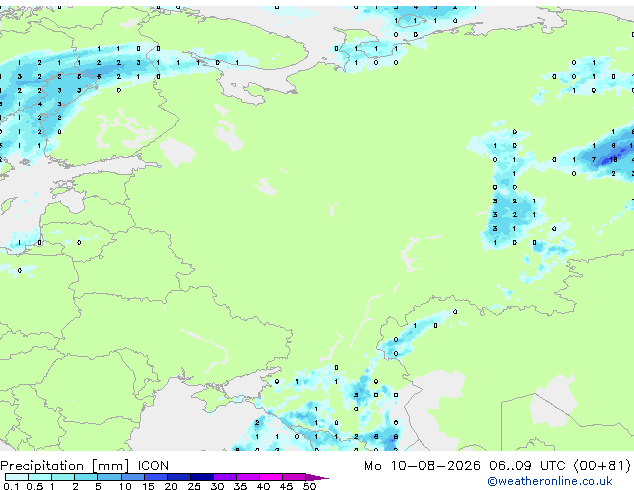Viewport: 634px width, 490px height.
Task: Click the '06..09 UTC' time range text
Action: click(x=527, y=466)
